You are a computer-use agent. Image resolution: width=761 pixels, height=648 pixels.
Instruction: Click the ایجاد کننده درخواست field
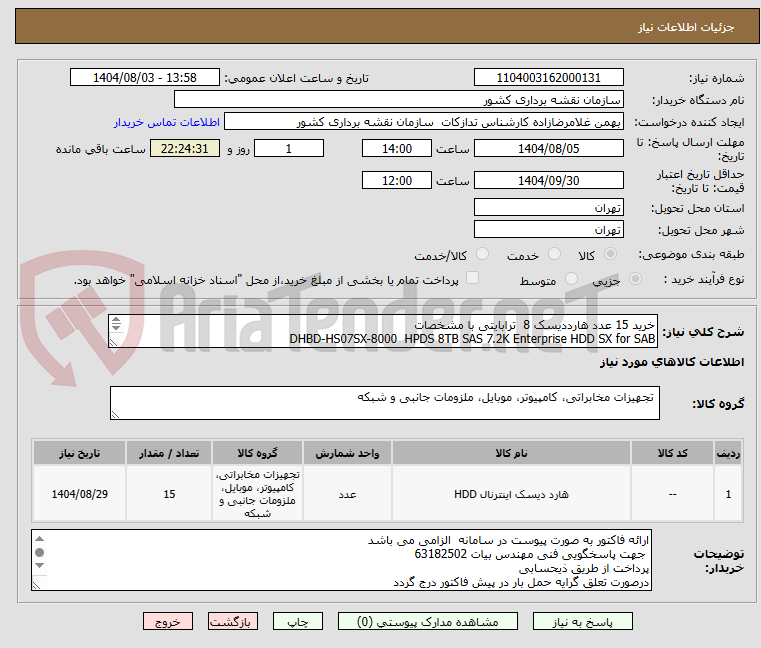click(424, 122)
